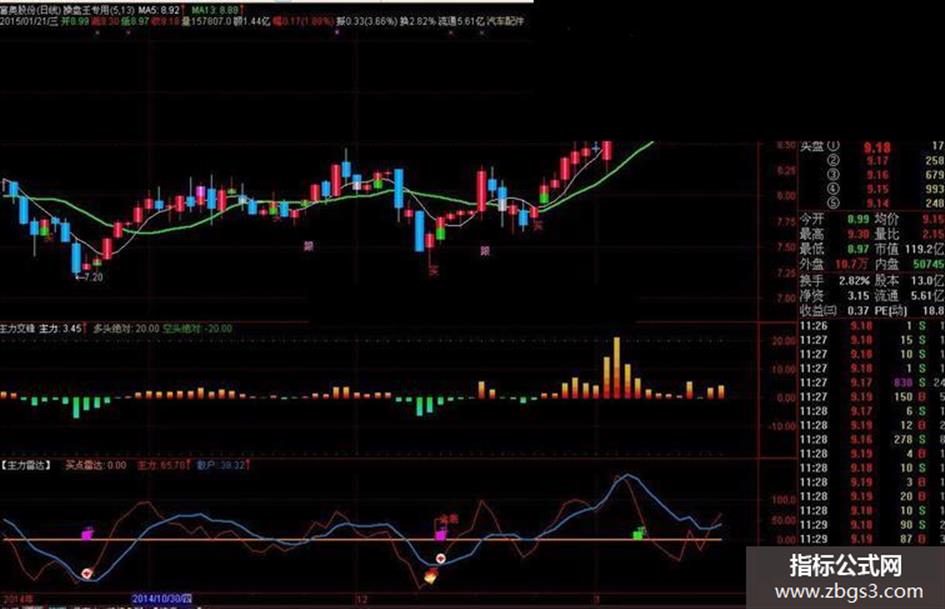Select the 2014/10/30 highlighted date marker
Screen dimensions: 945x609
[162, 599]
